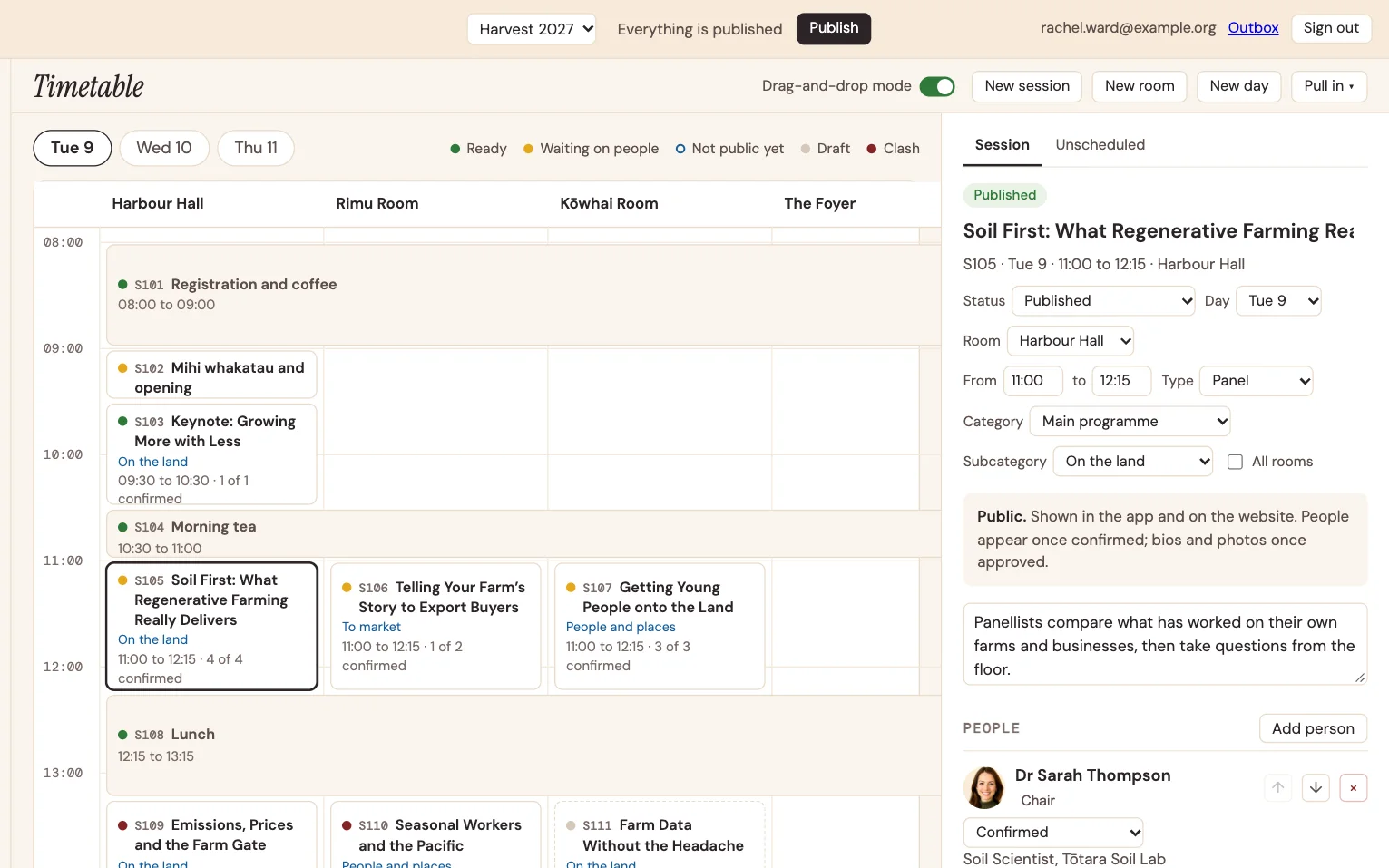Click Dr Sarah Thompson's avatar photo
This screenshot has width=1389, height=868.
tap(984, 787)
